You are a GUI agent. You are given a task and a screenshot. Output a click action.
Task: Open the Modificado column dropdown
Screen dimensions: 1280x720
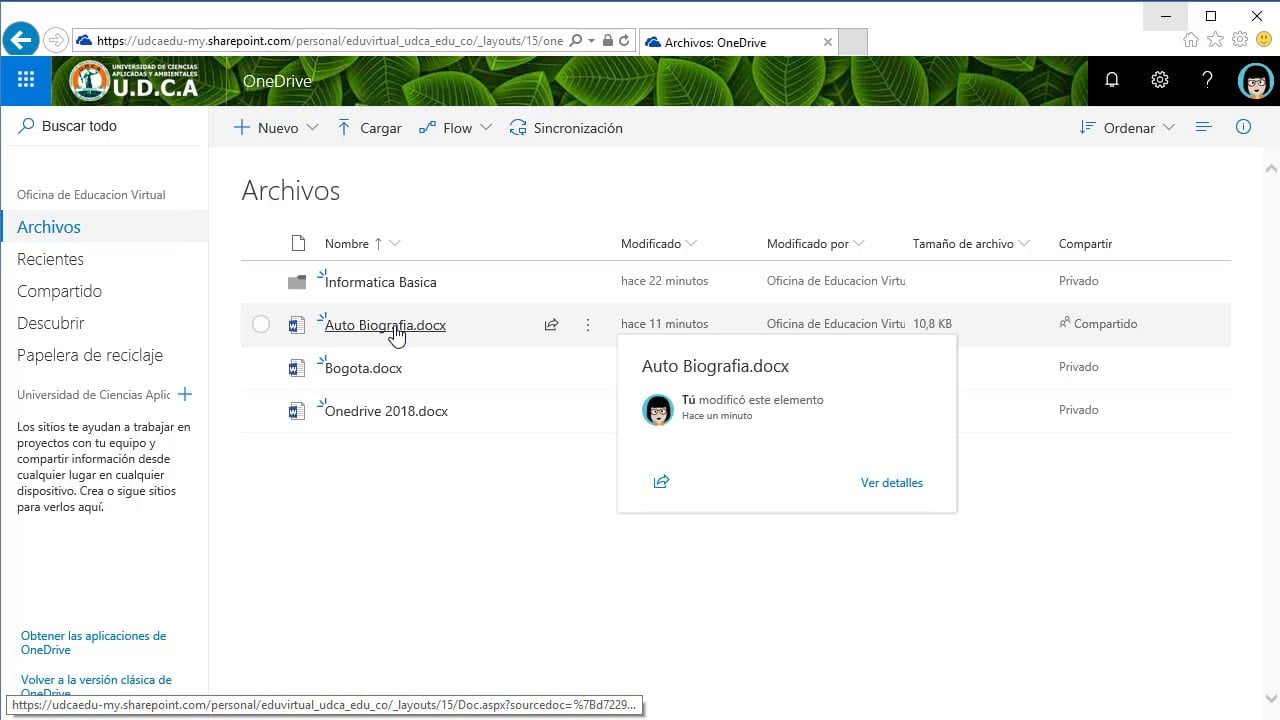click(x=691, y=244)
